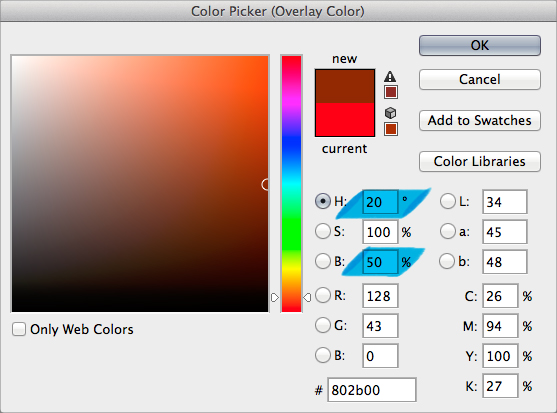The image size is (557, 413).
Task: Confirm the color with the OK button
Action: point(480,45)
